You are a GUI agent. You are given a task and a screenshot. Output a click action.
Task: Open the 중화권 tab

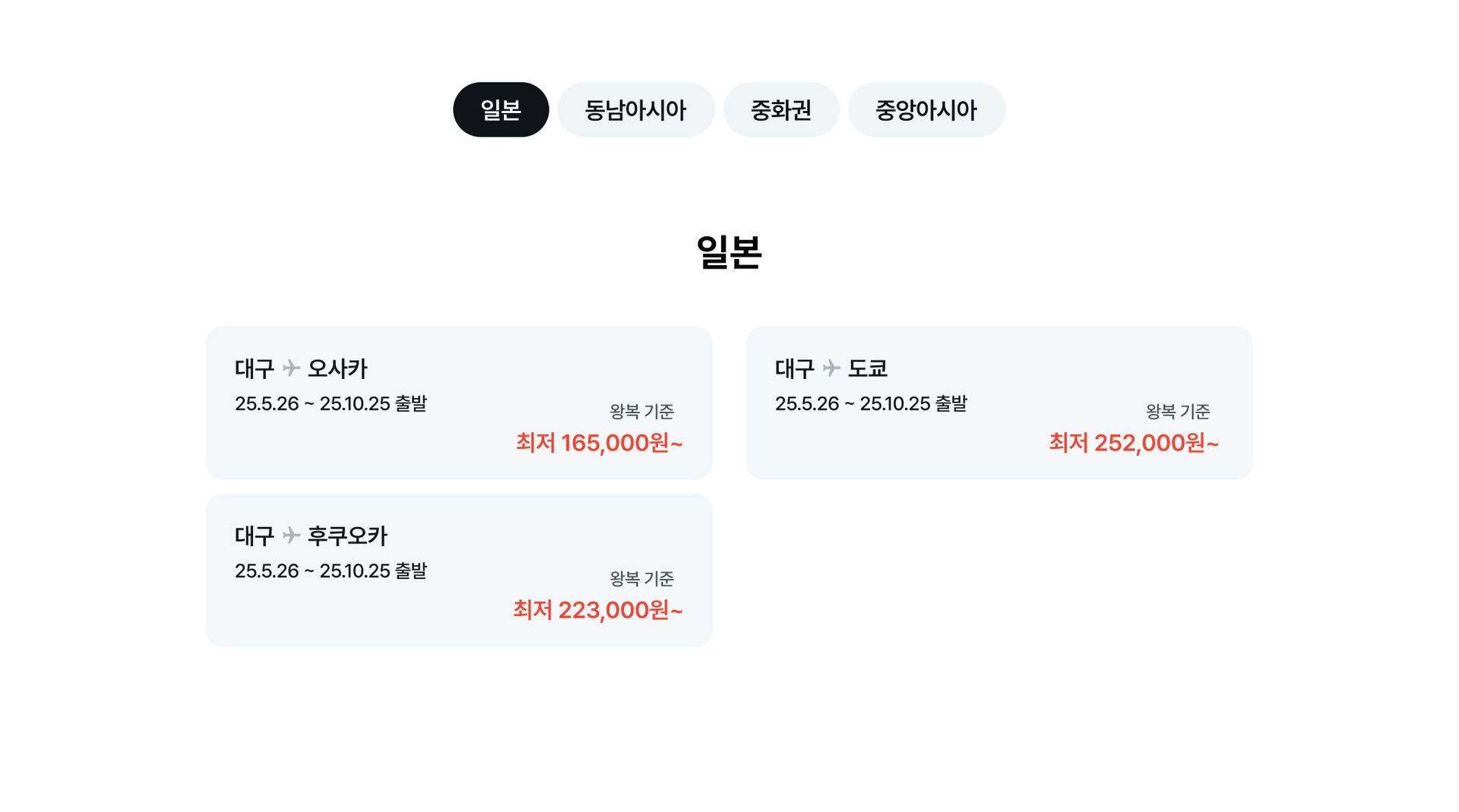[x=780, y=110]
